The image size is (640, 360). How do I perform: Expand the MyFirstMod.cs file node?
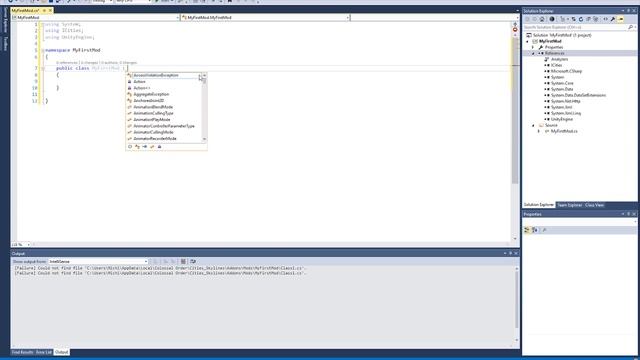coord(539,131)
